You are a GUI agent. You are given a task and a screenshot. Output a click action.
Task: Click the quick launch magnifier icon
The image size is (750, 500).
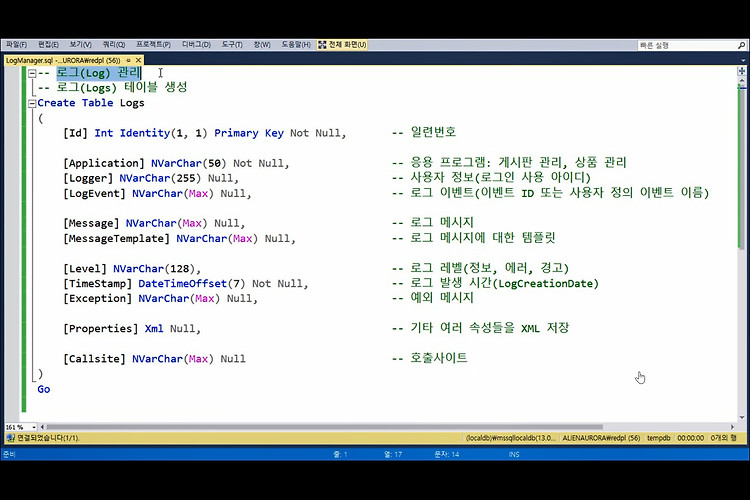(x=741, y=45)
